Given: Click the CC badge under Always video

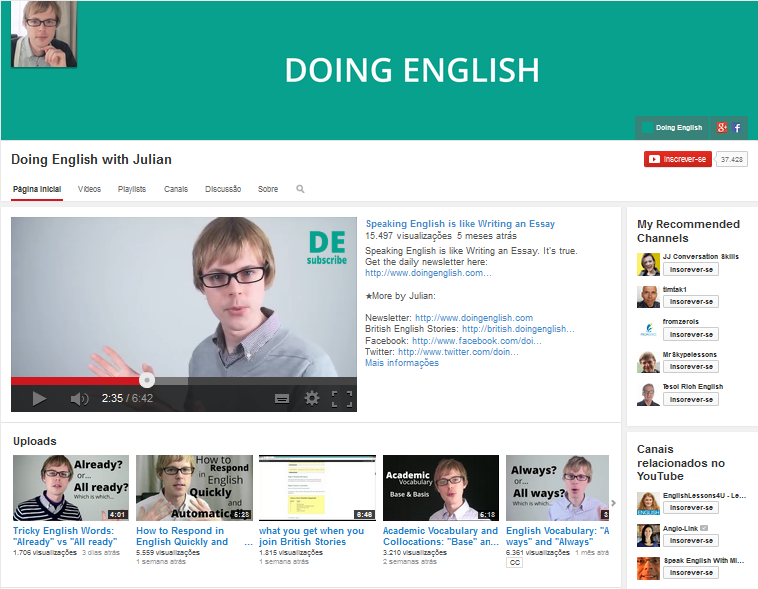Looking at the screenshot, I should 515,563.
